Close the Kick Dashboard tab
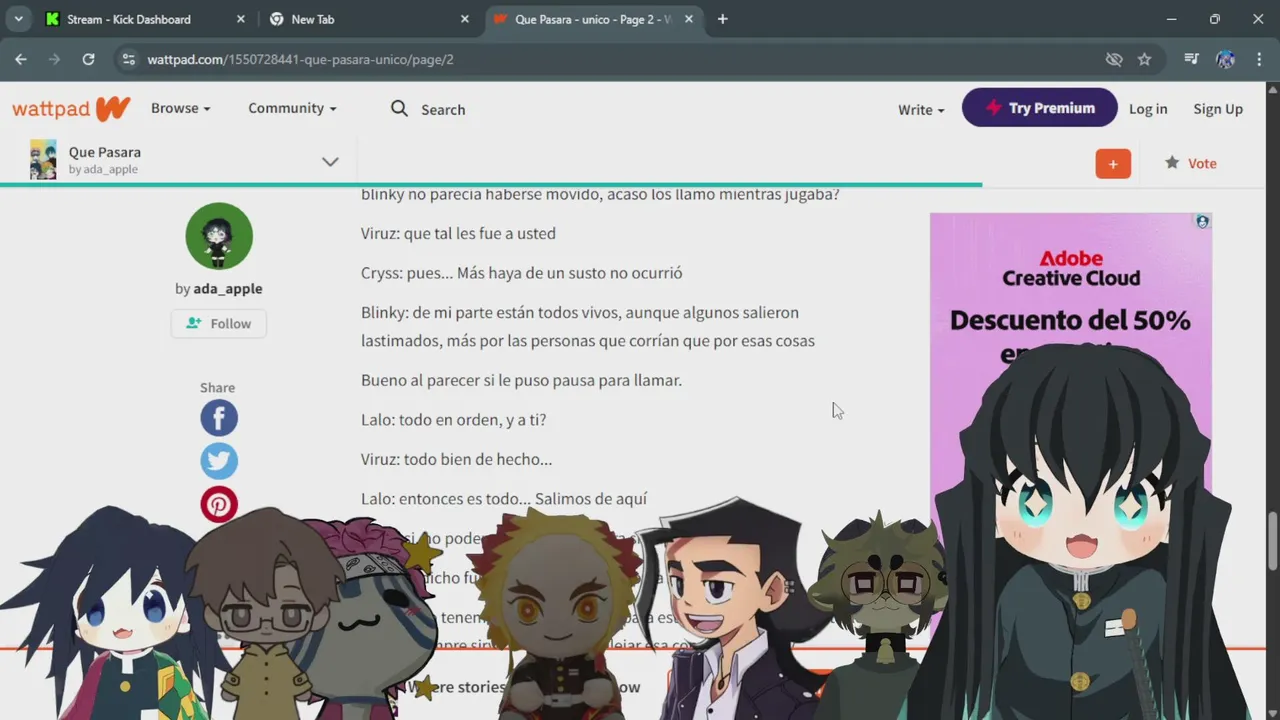 click(240, 19)
